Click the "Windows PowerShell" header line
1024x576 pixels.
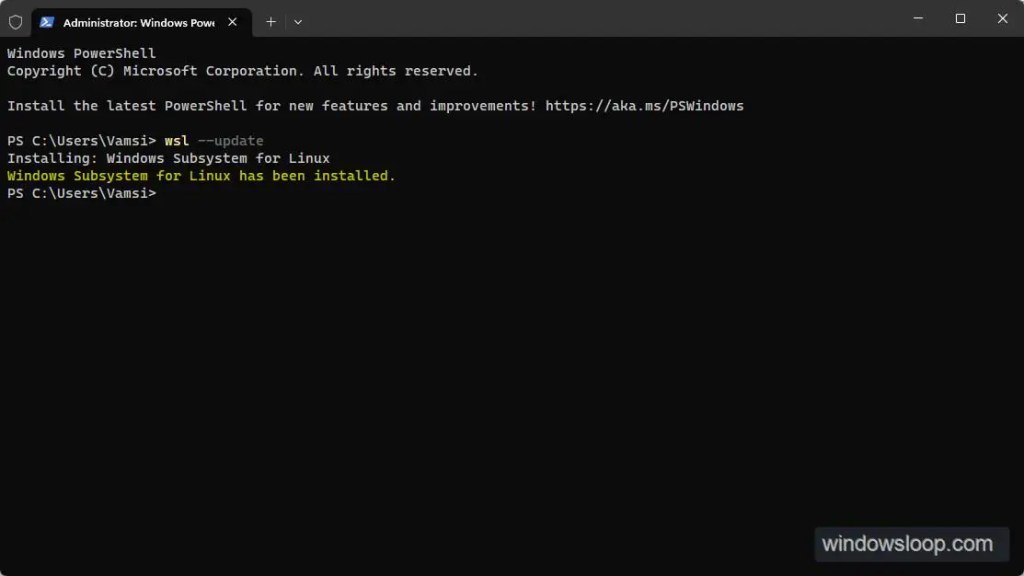pyautogui.click(x=81, y=53)
